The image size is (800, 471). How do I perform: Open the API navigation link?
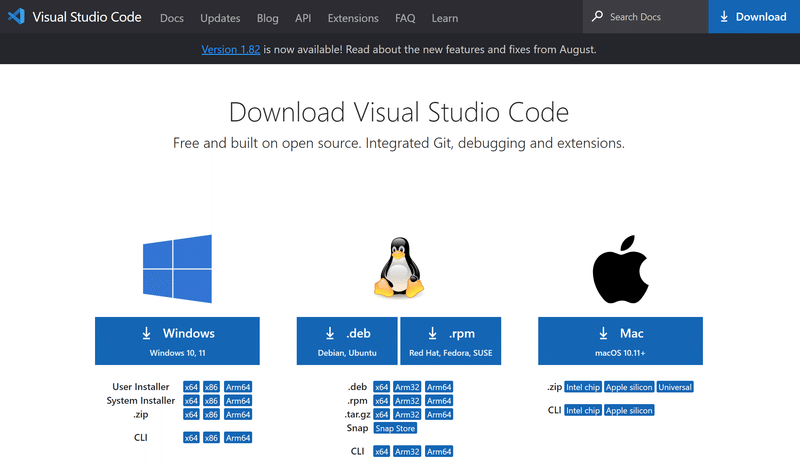[303, 18]
